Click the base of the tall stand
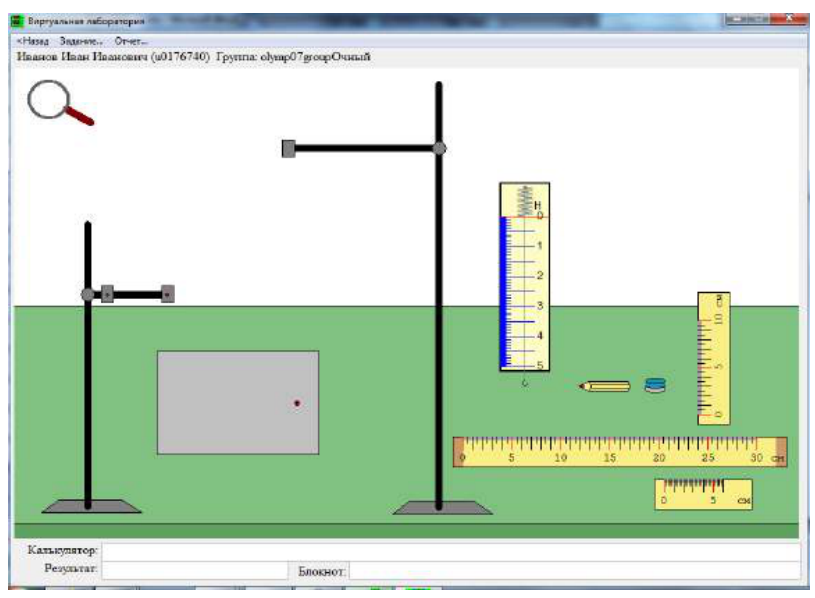This screenshot has width=815, height=598. click(442, 508)
